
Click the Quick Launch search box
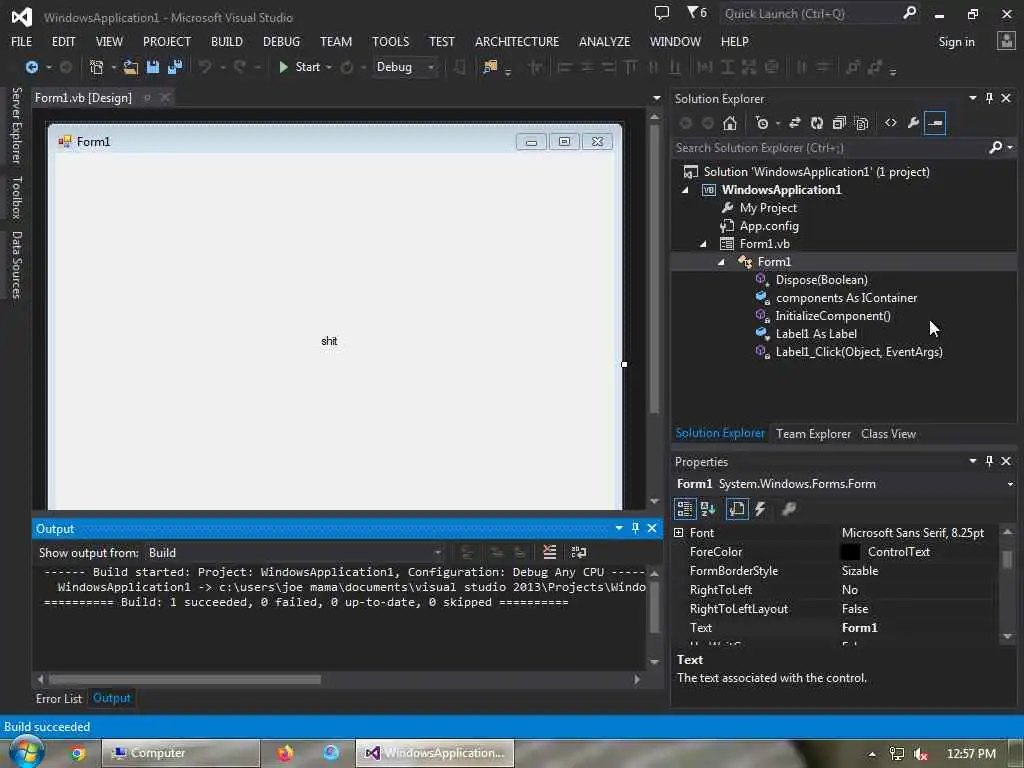tap(810, 13)
